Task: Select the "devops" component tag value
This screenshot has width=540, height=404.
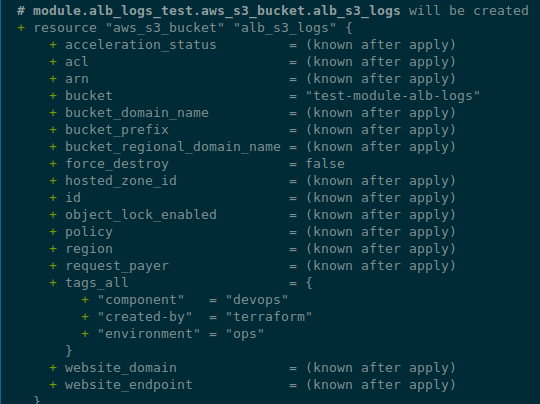Action: pos(257,300)
